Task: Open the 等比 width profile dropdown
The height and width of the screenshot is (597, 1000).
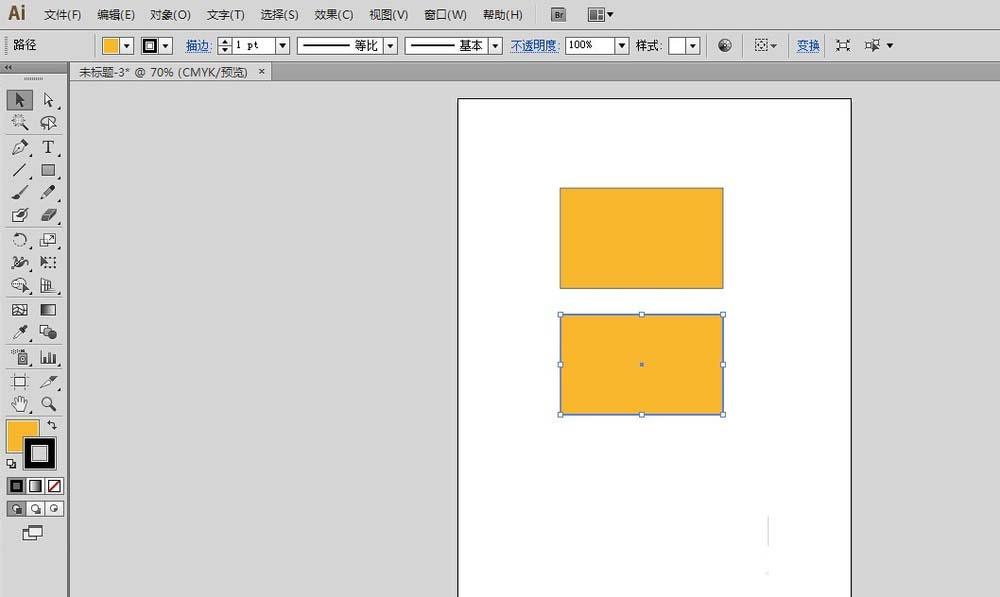Action: point(391,46)
